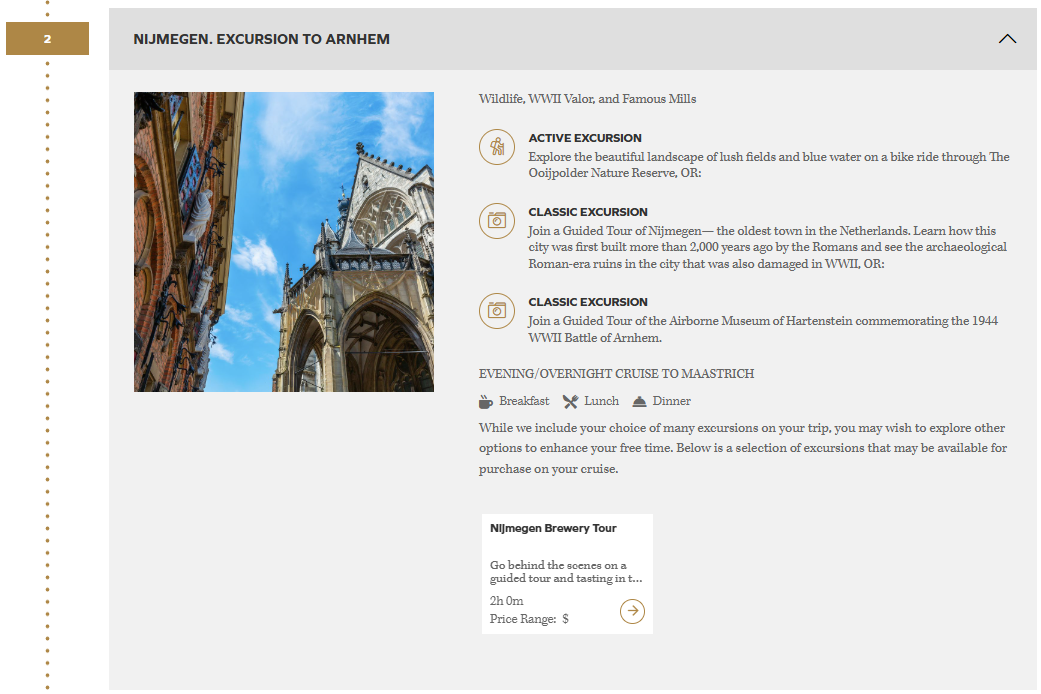Click the Active Excursion heading

585,138
